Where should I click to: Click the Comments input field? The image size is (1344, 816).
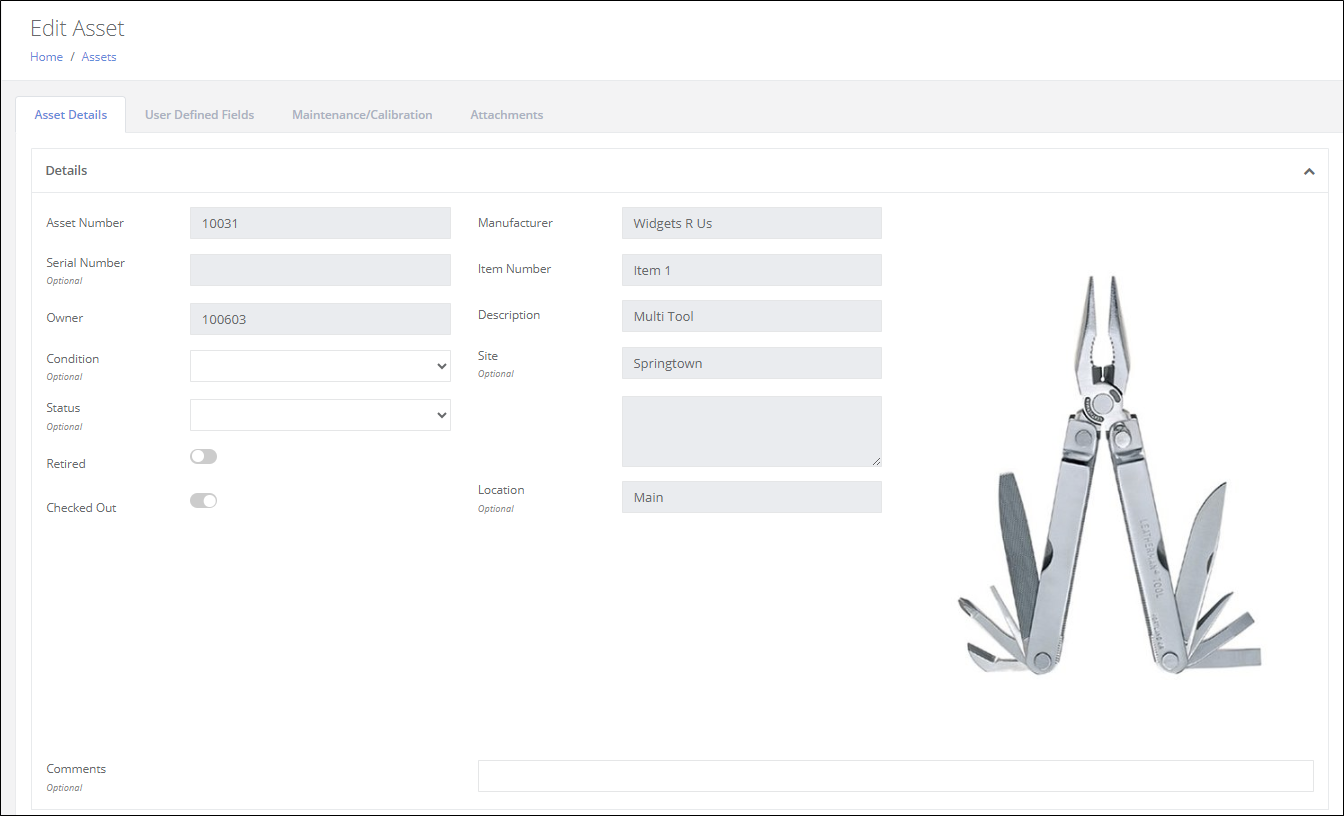tap(896, 776)
